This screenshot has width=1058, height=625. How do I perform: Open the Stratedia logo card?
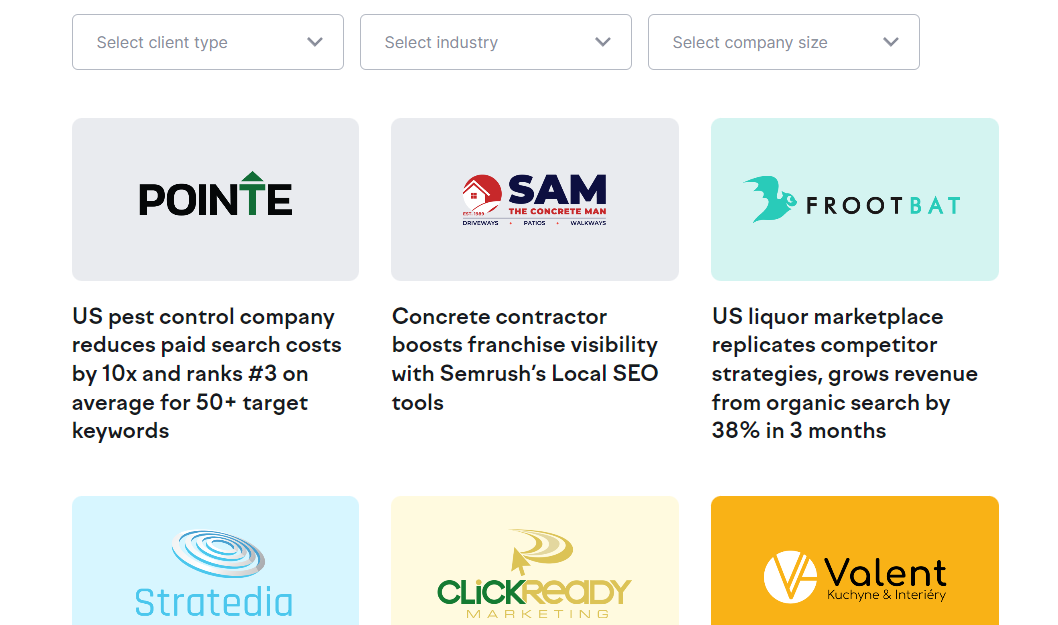[215, 560]
